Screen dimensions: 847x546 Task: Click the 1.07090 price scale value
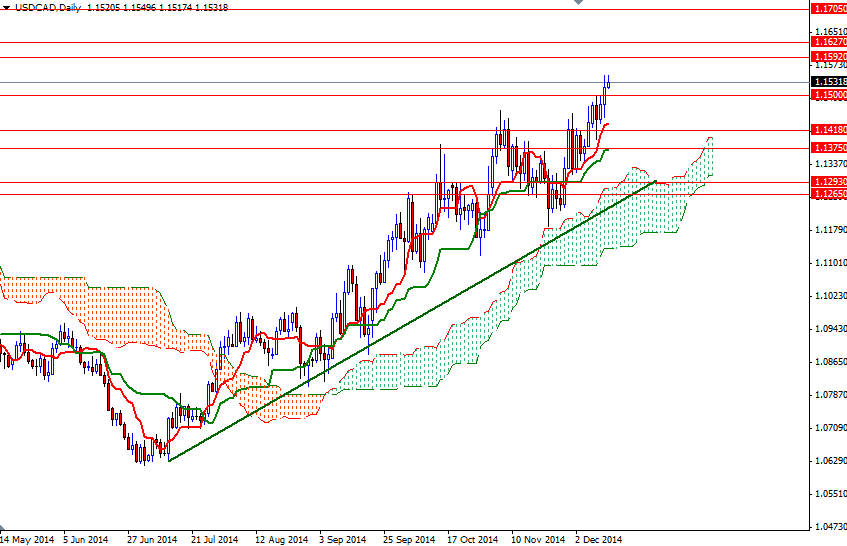click(x=831, y=428)
